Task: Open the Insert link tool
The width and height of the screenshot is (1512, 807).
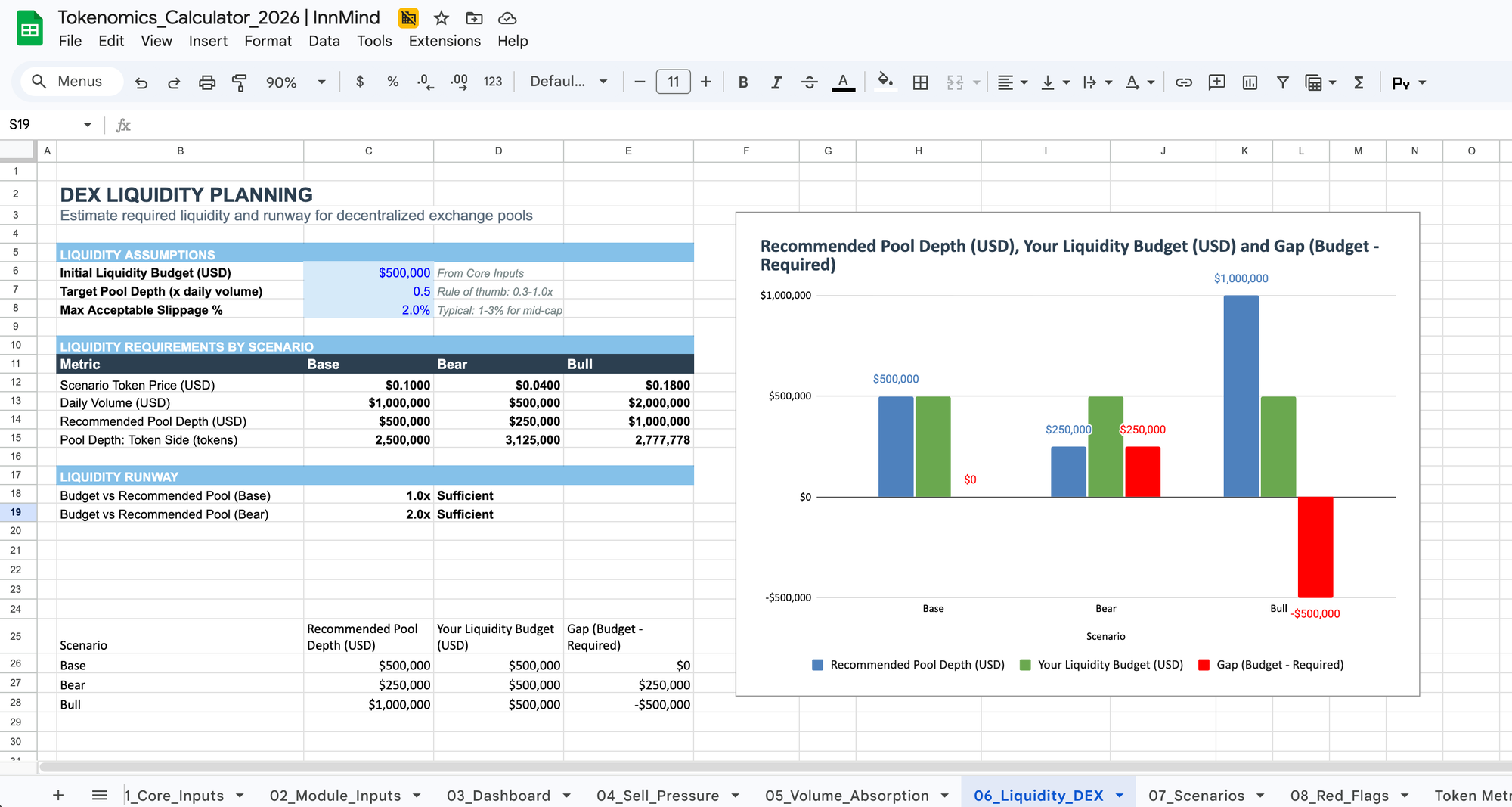Action: coord(1184,82)
